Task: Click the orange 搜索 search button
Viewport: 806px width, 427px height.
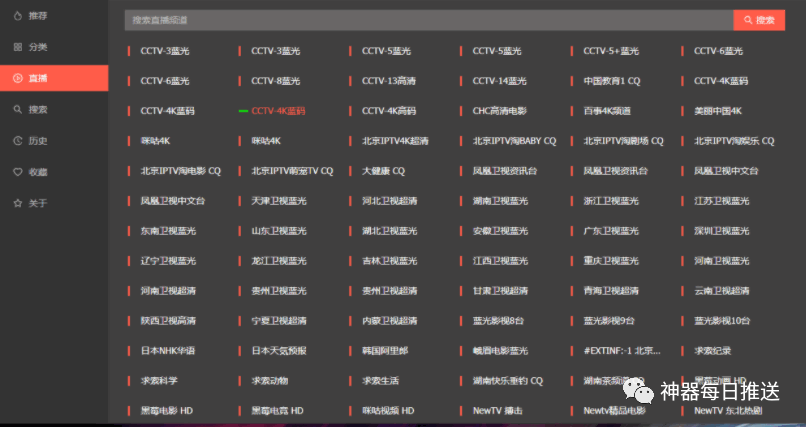Action: click(759, 20)
